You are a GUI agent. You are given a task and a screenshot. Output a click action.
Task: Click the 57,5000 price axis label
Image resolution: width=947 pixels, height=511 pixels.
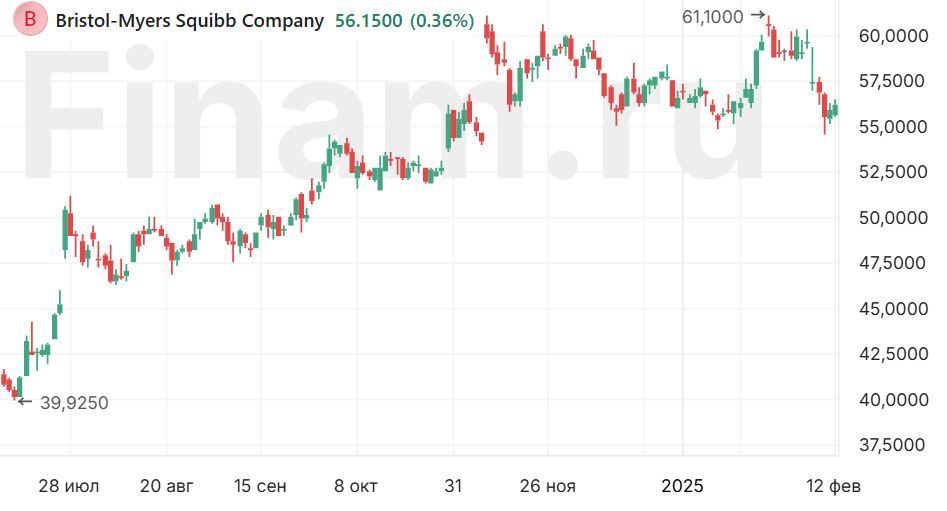[x=893, y=81]
